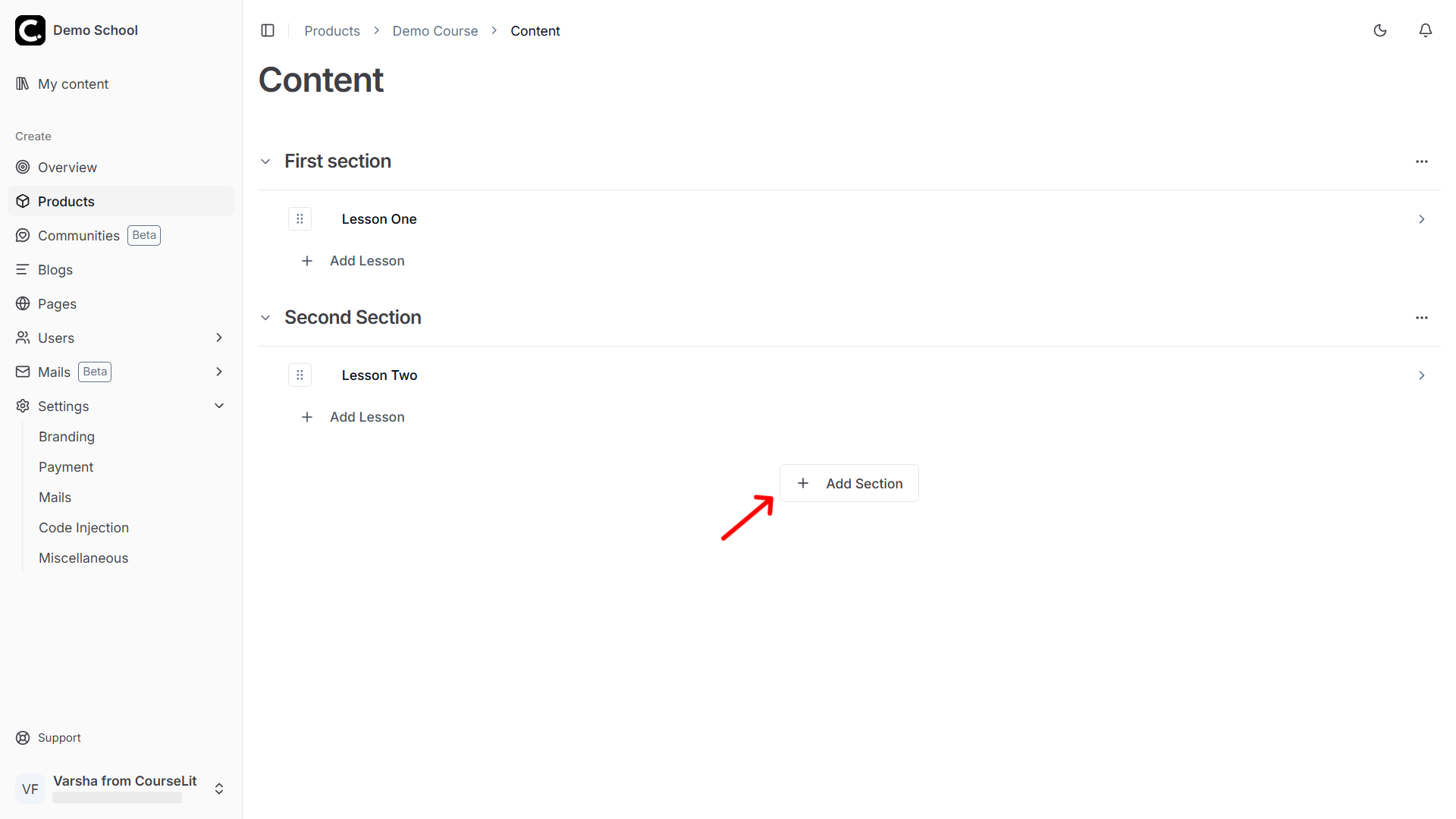Grab Lesson Two drag handle
1456x819 pixels.
[300, 375]
